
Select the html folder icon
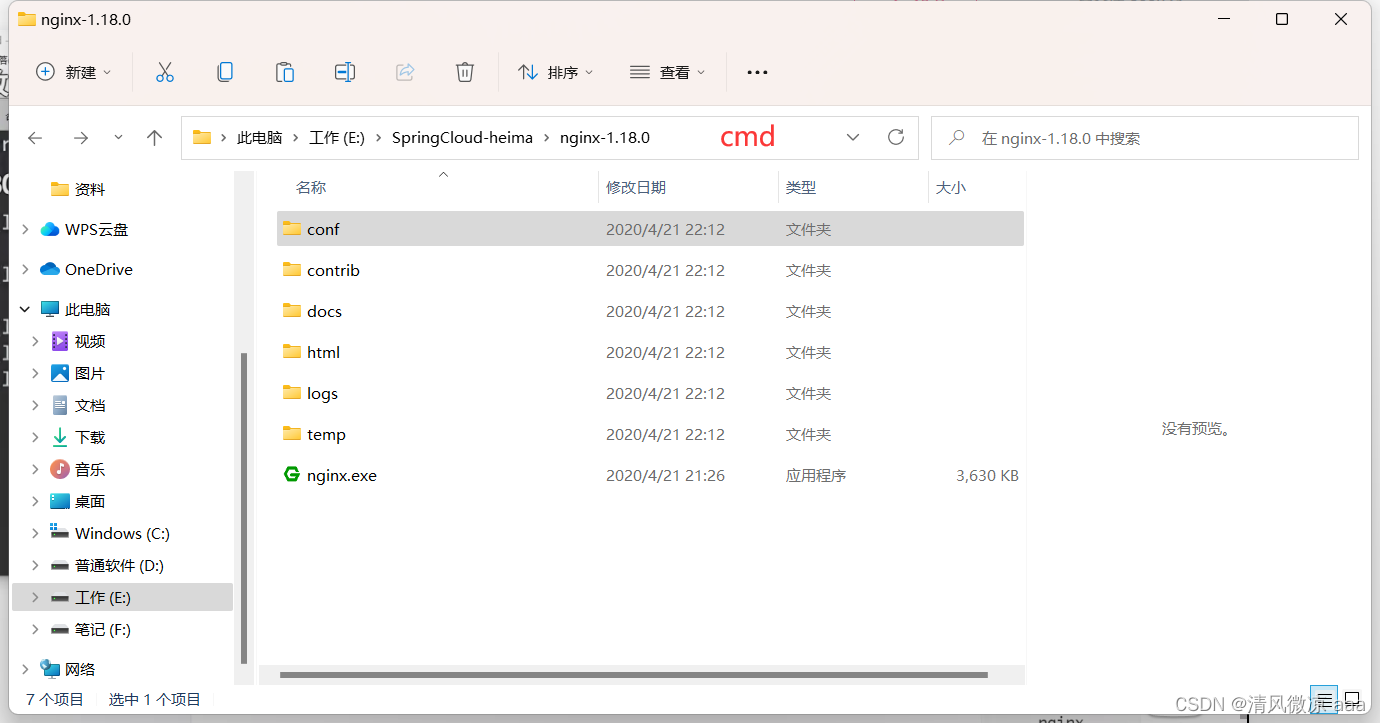click(x=292, y=352)
